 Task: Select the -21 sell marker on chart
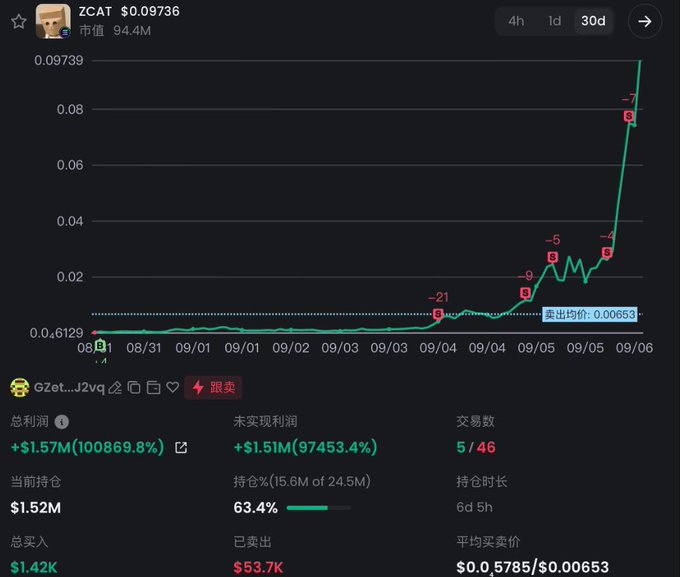pos(438,314)
